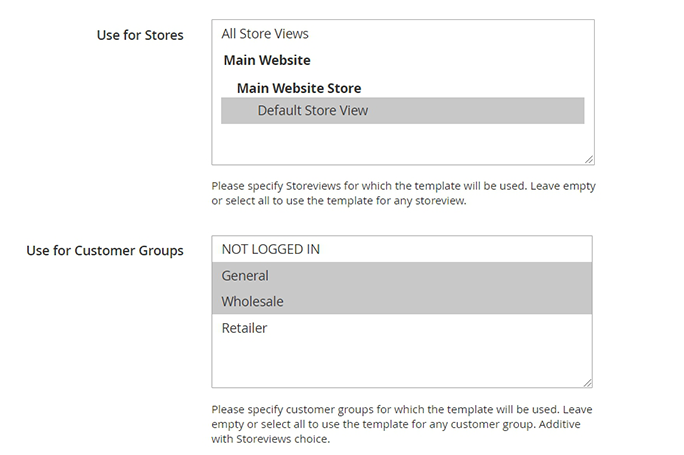Click the 'Additive with Storeviews choice' line
Viewport: 684px width, 455px height.
[x=270, y=438]
